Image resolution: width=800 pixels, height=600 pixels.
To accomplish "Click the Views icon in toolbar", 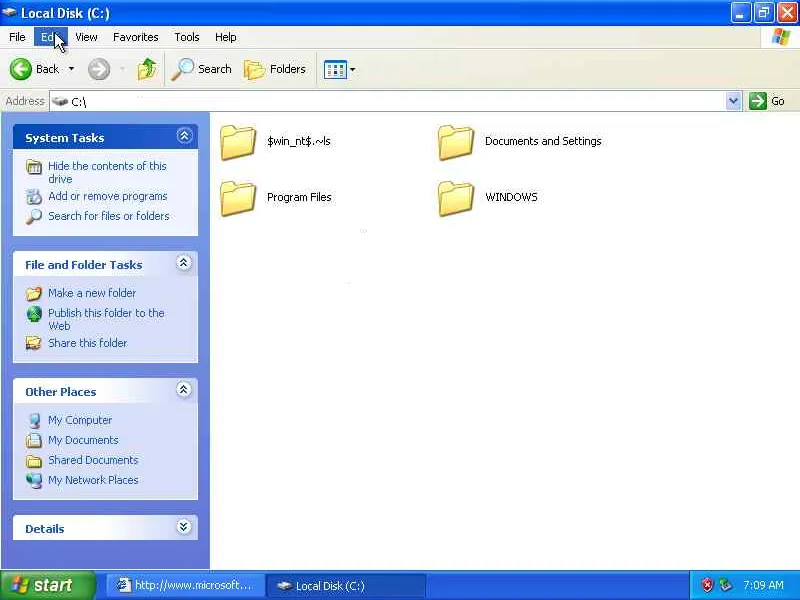I will (335, 69).
